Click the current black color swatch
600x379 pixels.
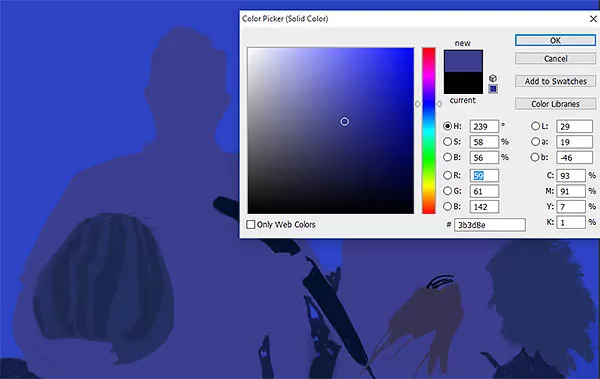tap(463, 83)
